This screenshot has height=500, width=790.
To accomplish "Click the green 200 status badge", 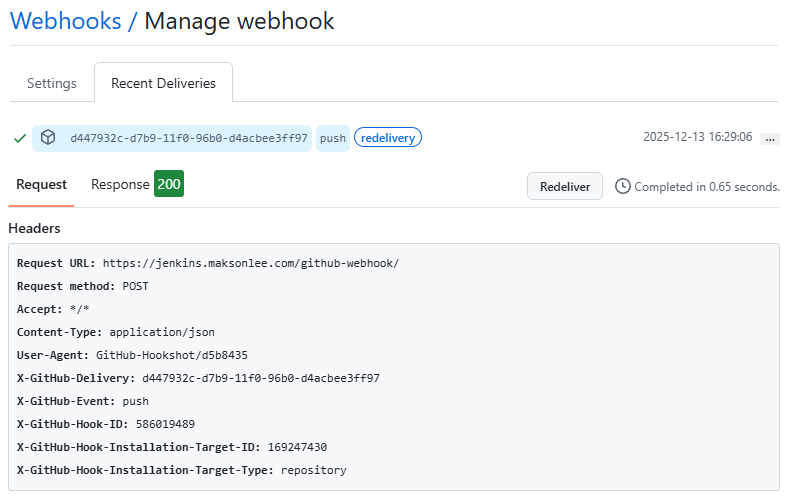I will [x=169, y=184].
